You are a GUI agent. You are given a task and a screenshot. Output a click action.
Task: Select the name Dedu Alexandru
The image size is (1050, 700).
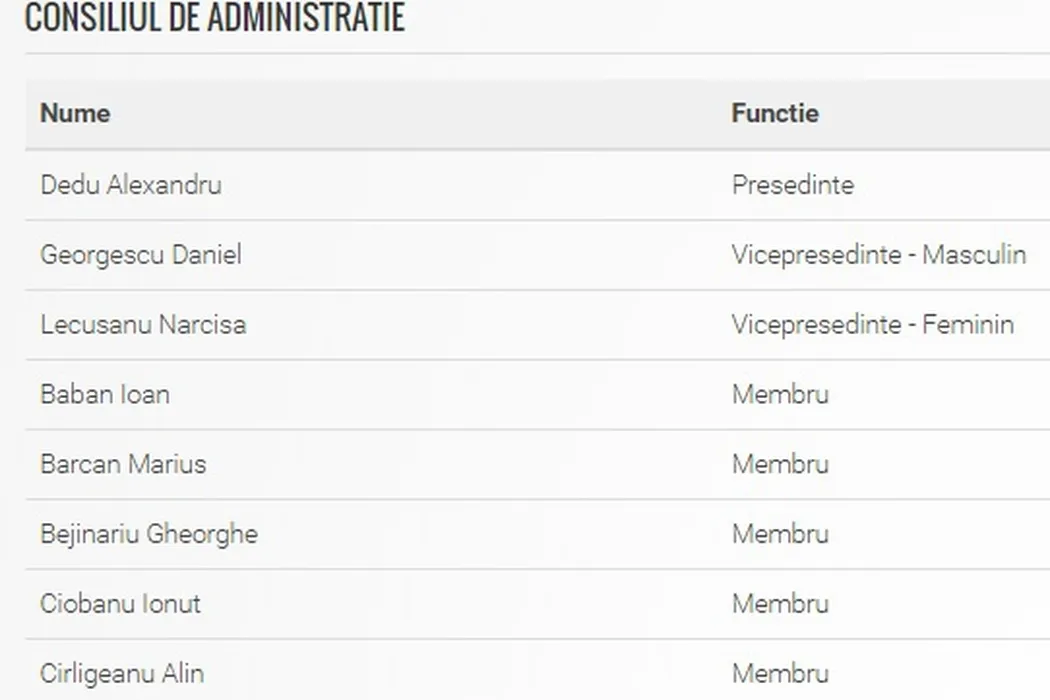point(131,185)
